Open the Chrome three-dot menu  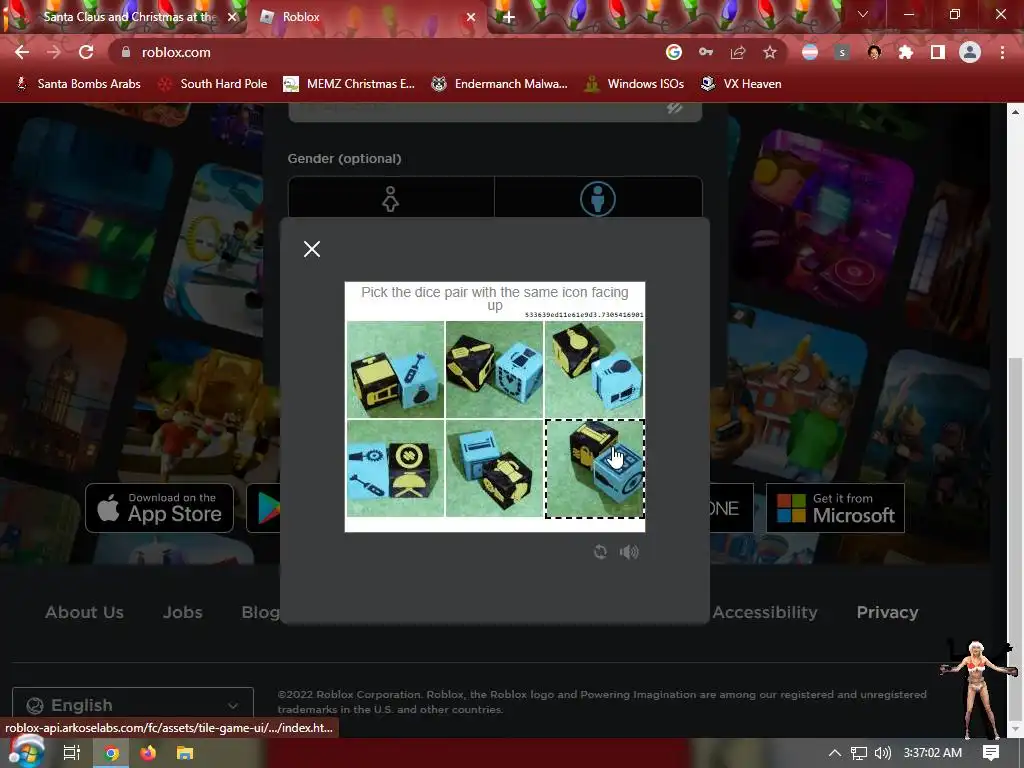tap(1002, 52)
